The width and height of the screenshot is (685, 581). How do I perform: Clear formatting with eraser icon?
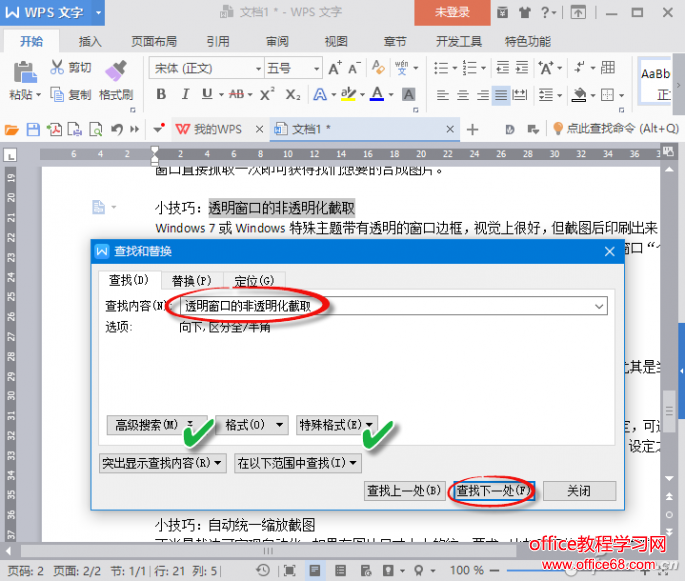coord(378,68)
